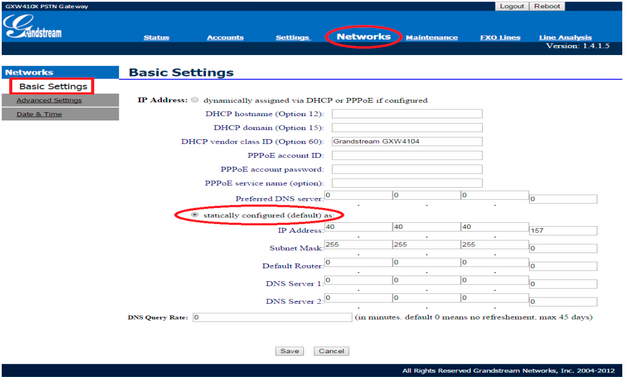Click Preferred DNS server third octet
The width and height of the screenshot is (625, 377).
[x=494, y=195]
